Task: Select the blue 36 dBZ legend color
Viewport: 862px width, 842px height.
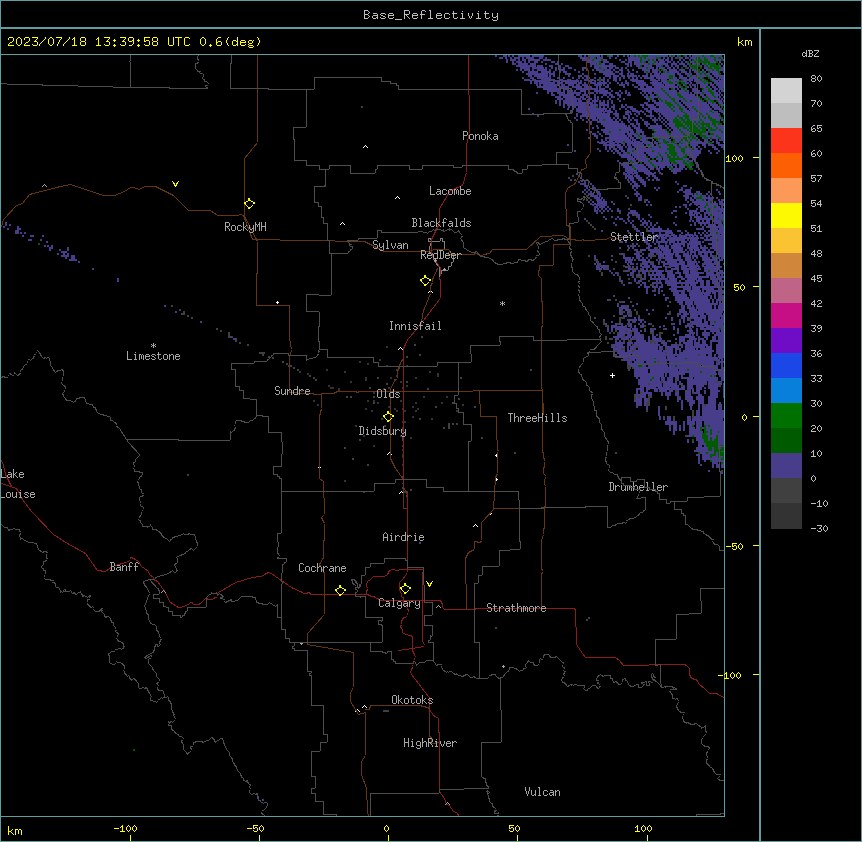Action: pos(786,365)
